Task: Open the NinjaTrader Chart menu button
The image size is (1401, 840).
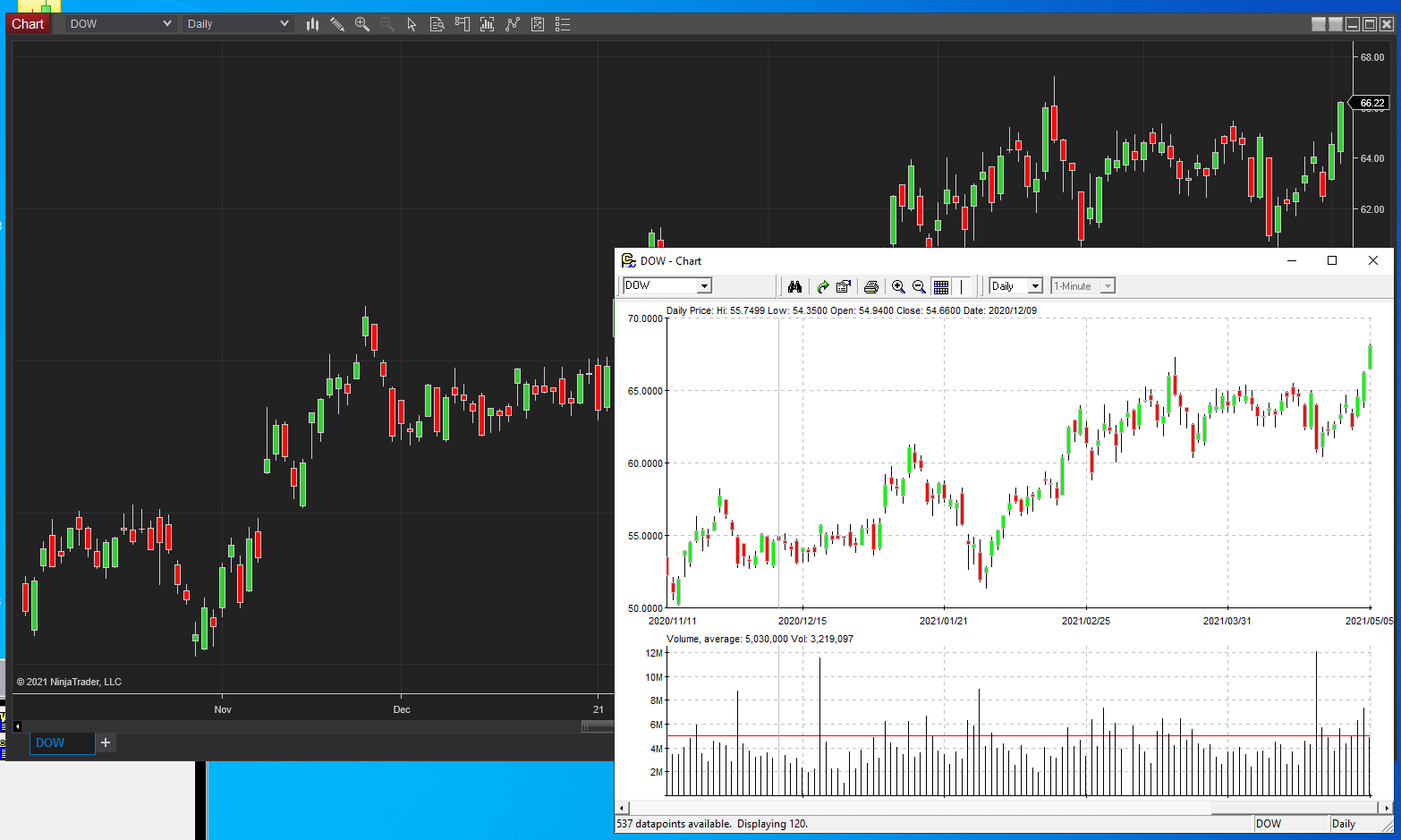Action: click(x=28, y=24)
